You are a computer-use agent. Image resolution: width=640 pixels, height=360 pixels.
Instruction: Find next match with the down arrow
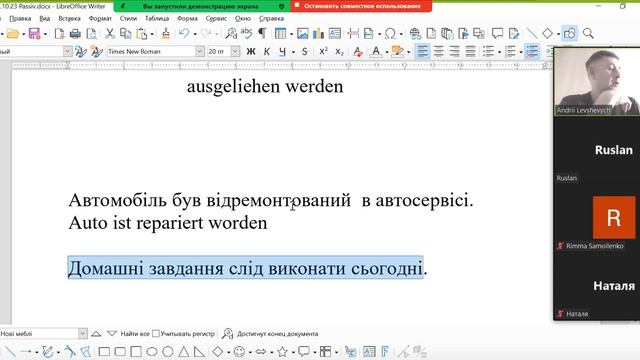click(112, 334)
